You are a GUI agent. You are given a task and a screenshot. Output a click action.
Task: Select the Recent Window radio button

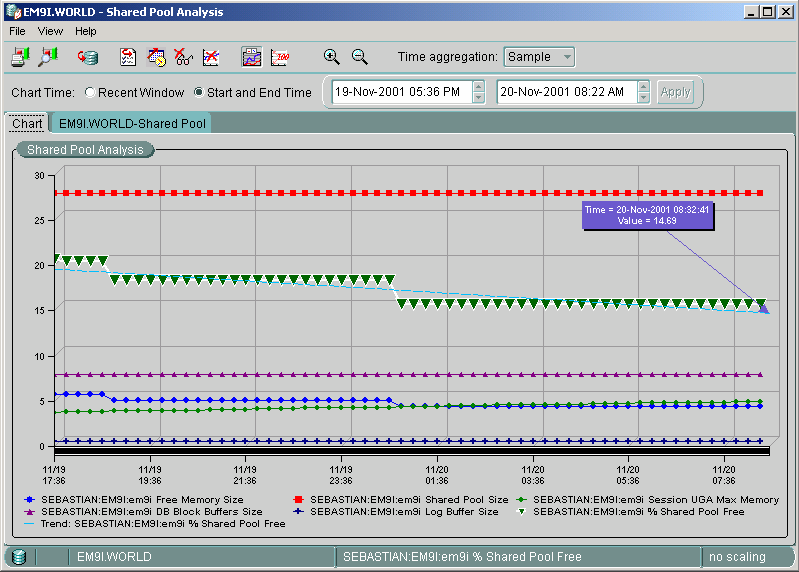[x=90, y=92]
